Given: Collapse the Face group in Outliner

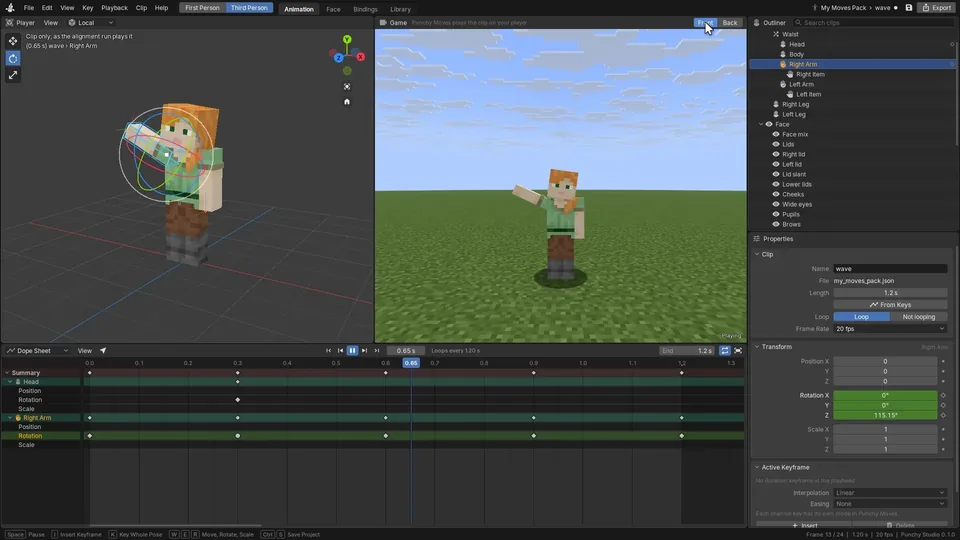Looking at the screenshot, I should pos(761,124).
